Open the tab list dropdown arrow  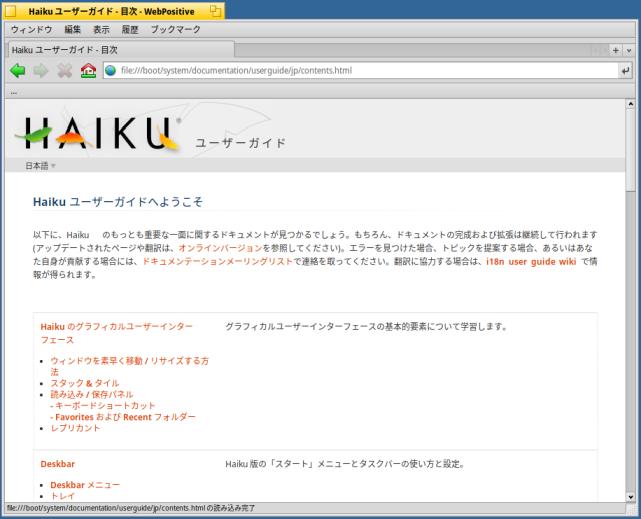628,51
